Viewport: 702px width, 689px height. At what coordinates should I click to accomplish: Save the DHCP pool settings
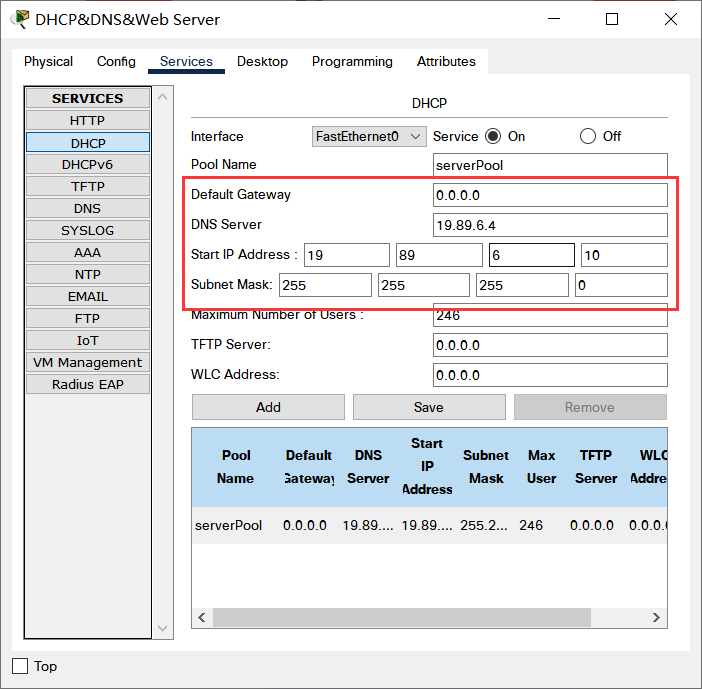[429, 407]
